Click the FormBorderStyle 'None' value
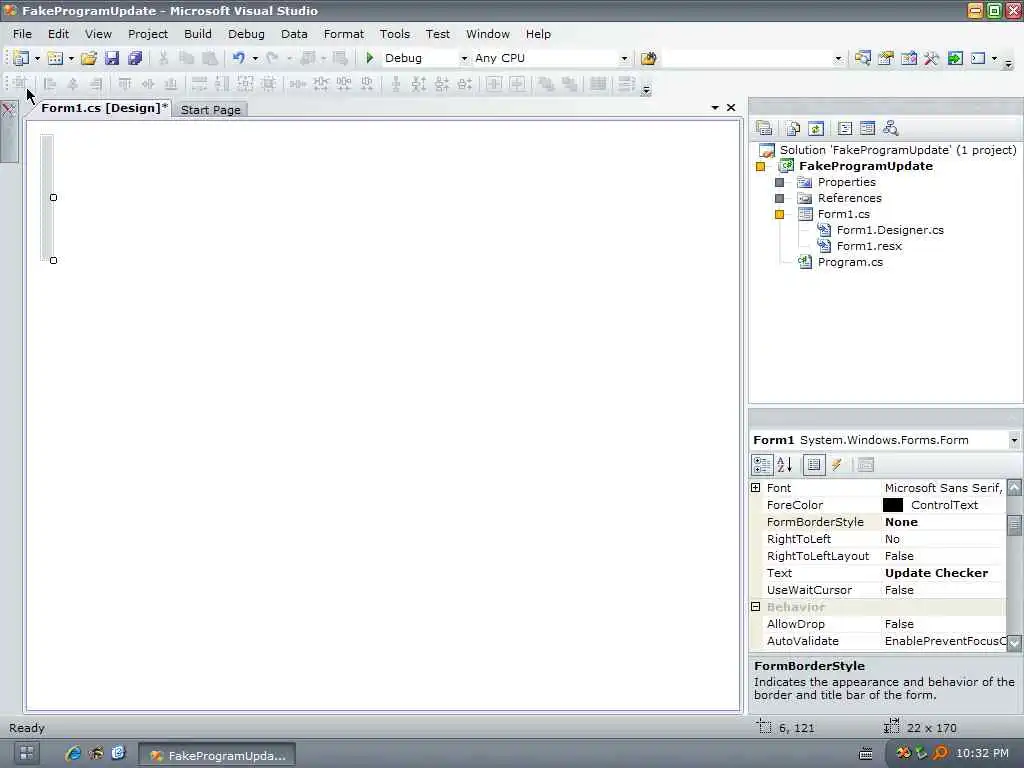 [901, 522]
